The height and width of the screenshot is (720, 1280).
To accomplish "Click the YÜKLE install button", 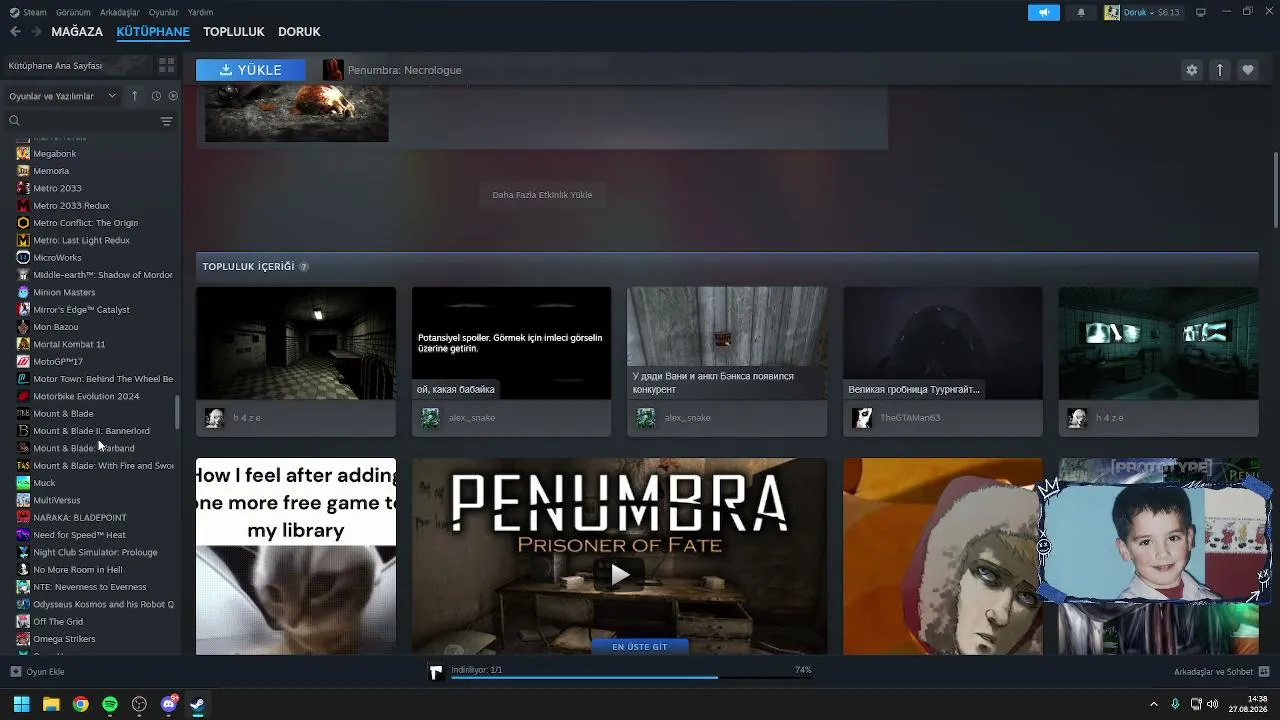I will click(x=251, y=70).
